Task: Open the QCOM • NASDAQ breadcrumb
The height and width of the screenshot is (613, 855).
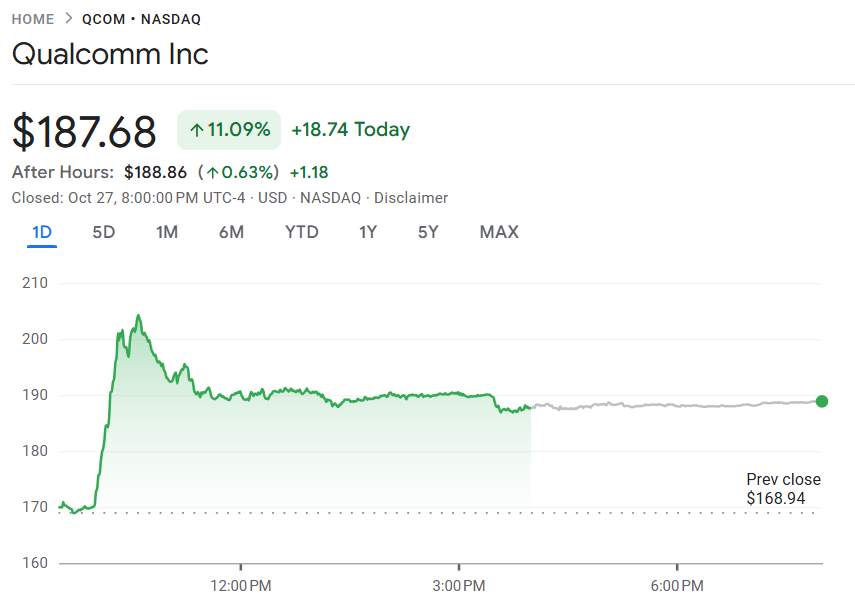Action: pyautogui.click(x=142, y=19)
